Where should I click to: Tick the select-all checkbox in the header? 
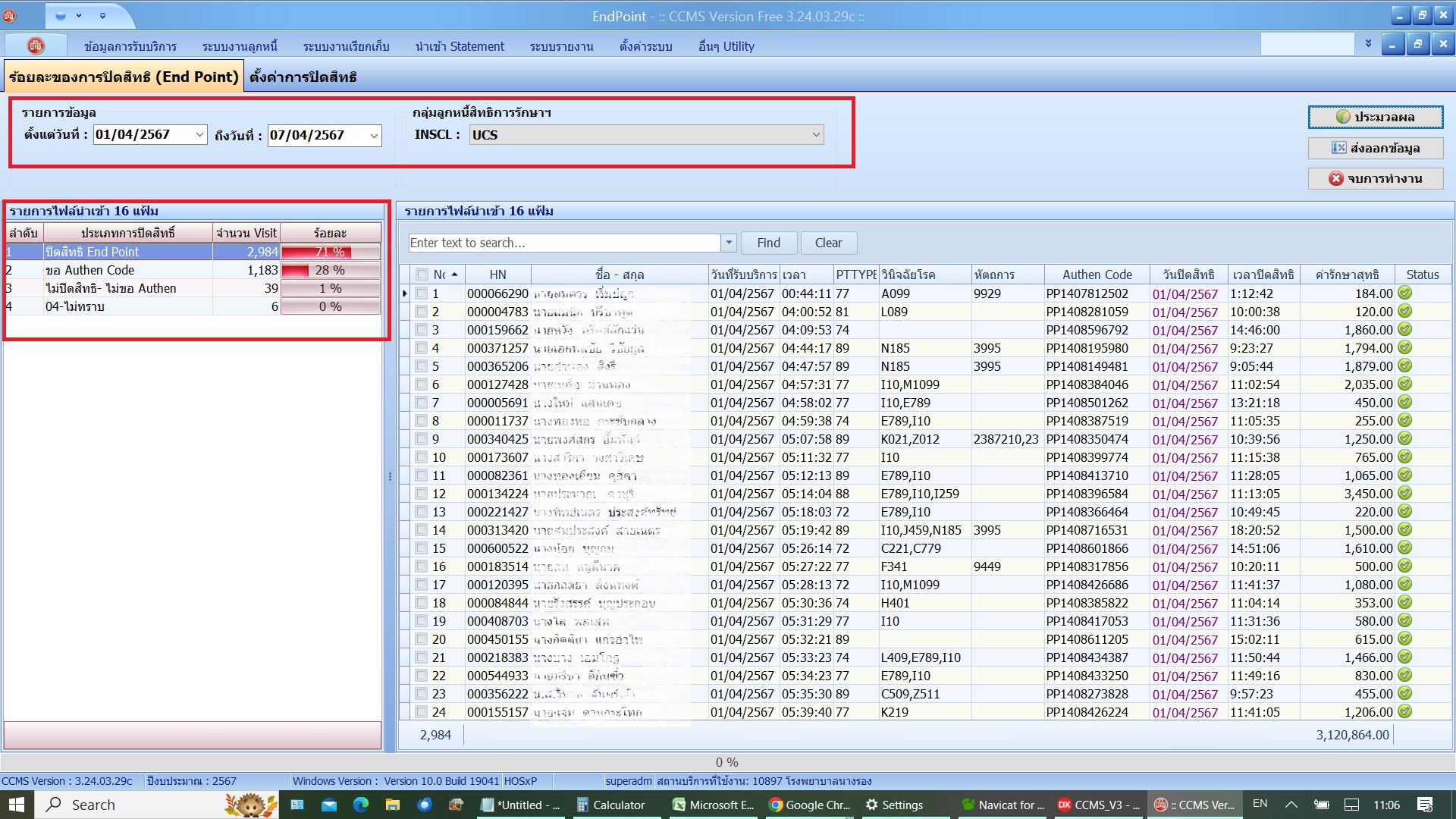point(422,275)
